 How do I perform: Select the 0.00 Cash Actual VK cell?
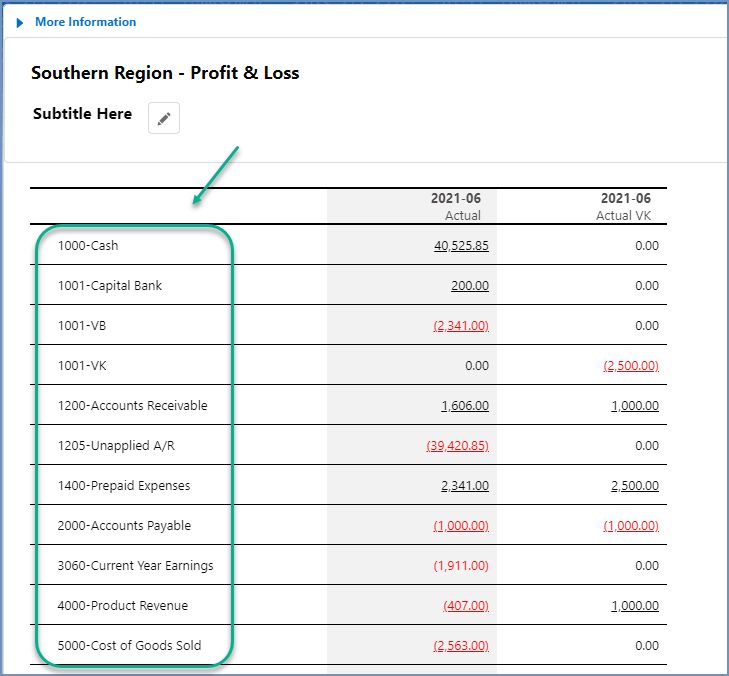[647, 245]
